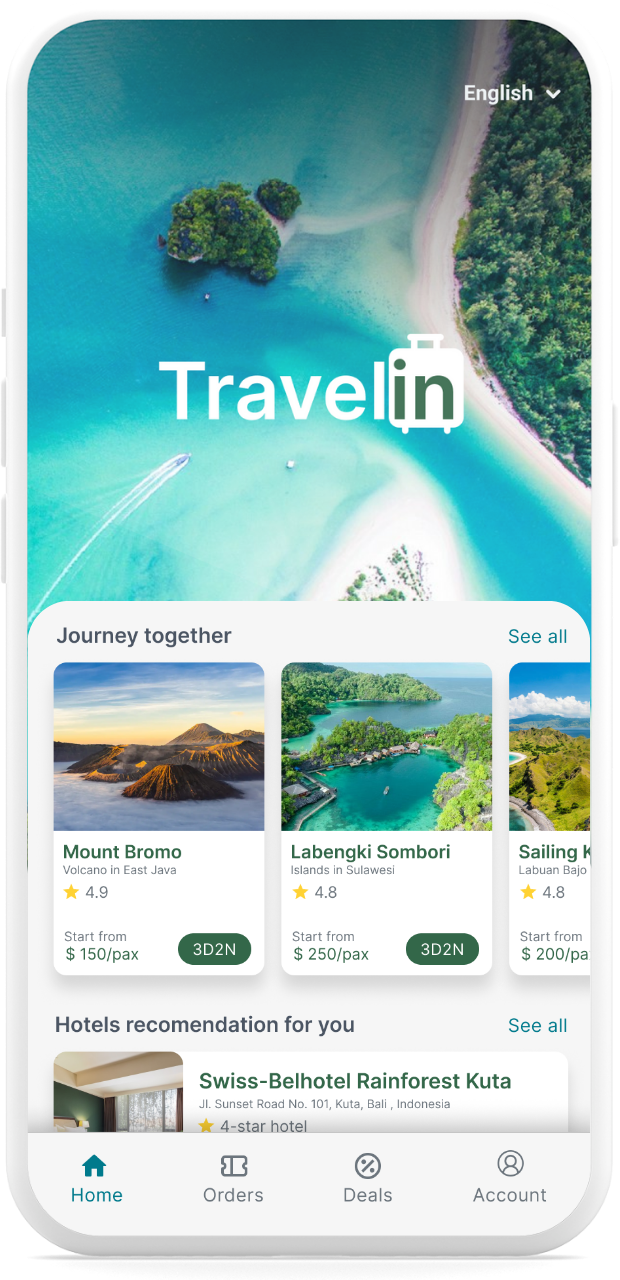
Task: Tap the 3D2N button on Labengki Sombori
Action: pyautogui.click(x=442, y=949)
